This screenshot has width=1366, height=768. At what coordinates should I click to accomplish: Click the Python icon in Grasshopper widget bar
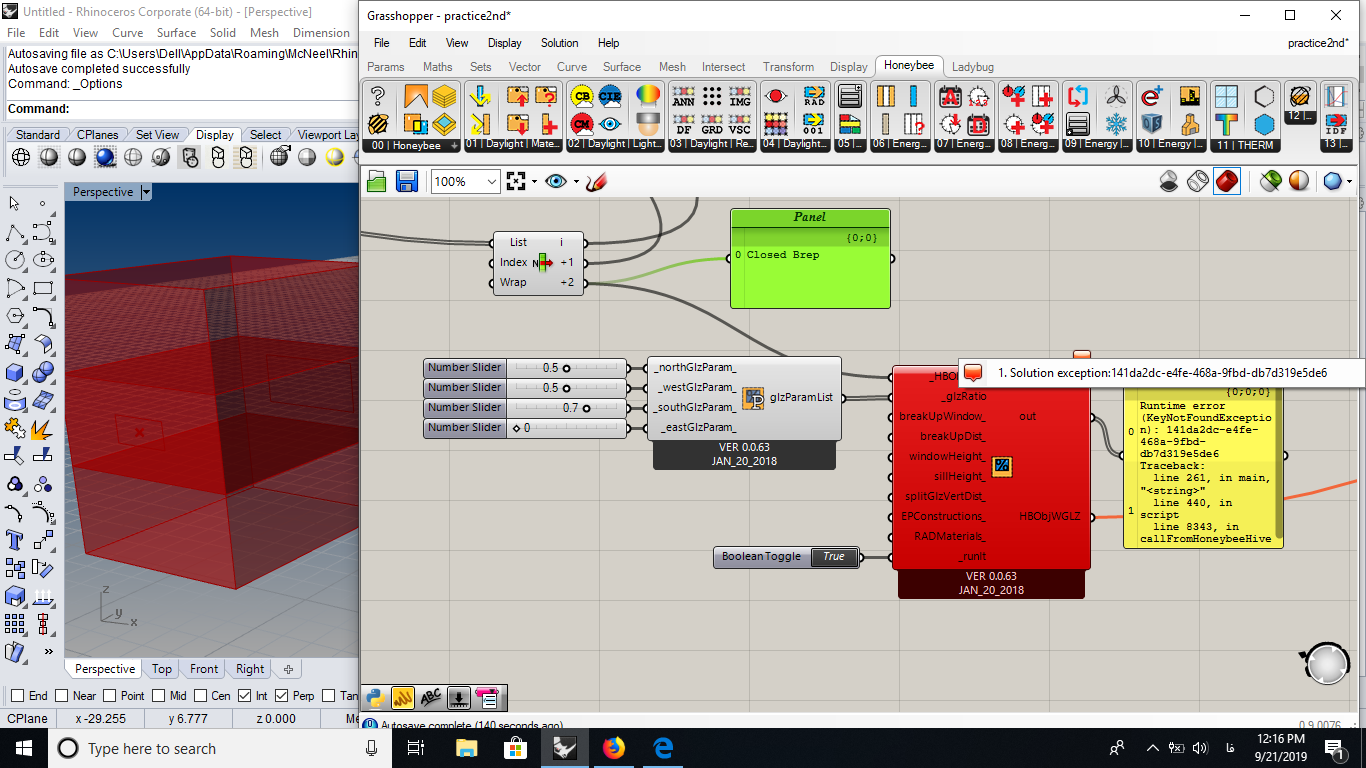pos(376,697)
